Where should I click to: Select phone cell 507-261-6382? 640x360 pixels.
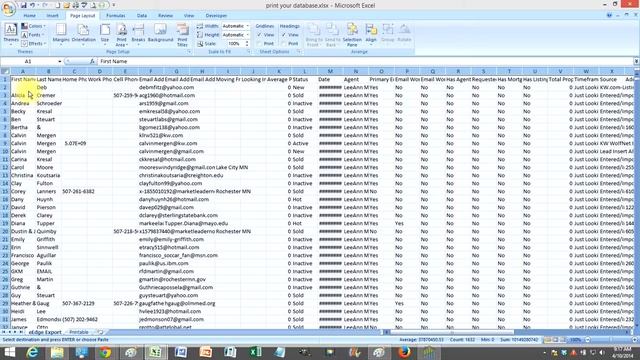click(x=74, y=191)
